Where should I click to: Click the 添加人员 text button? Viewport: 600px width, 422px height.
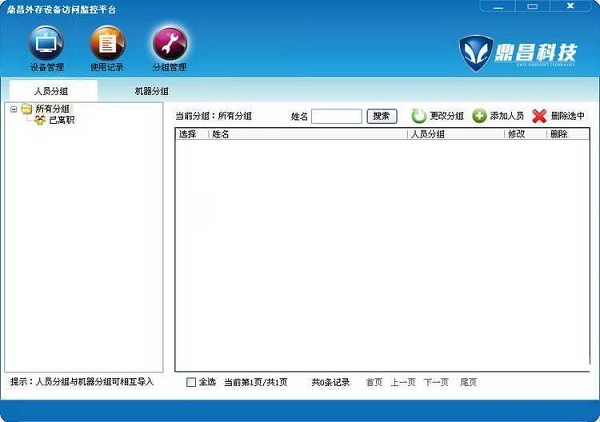[507, 116]
